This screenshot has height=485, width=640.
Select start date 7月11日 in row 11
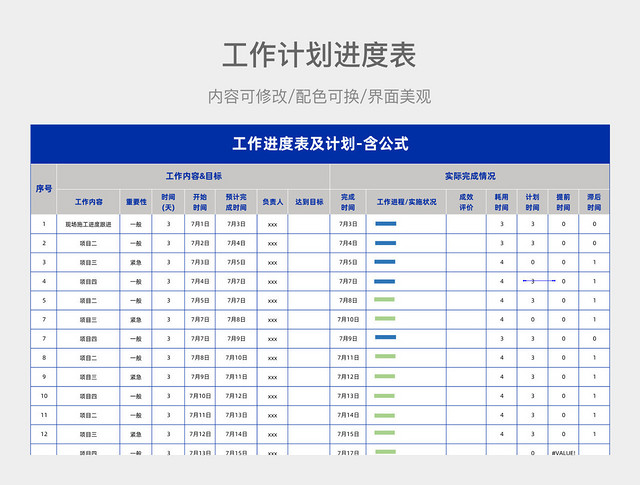click(200, 415)
